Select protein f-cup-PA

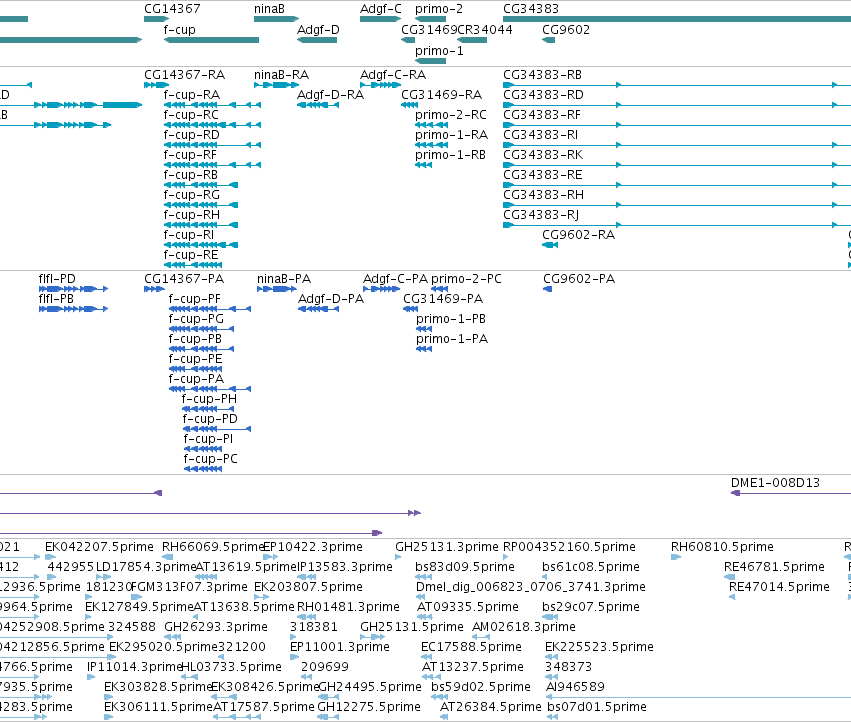click(x=196, y=379)
